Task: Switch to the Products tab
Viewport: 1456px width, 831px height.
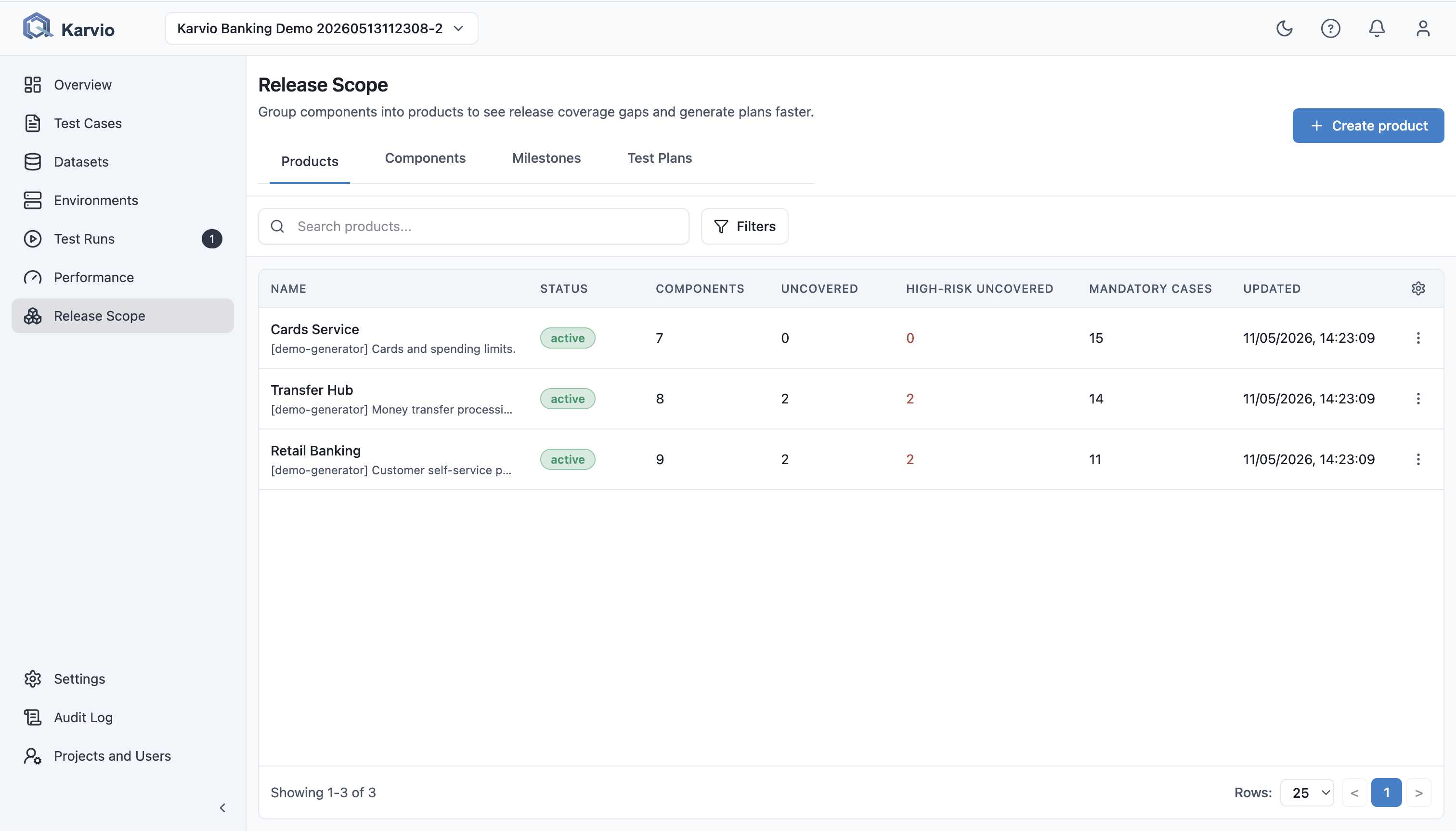Action: pos(310,161)
